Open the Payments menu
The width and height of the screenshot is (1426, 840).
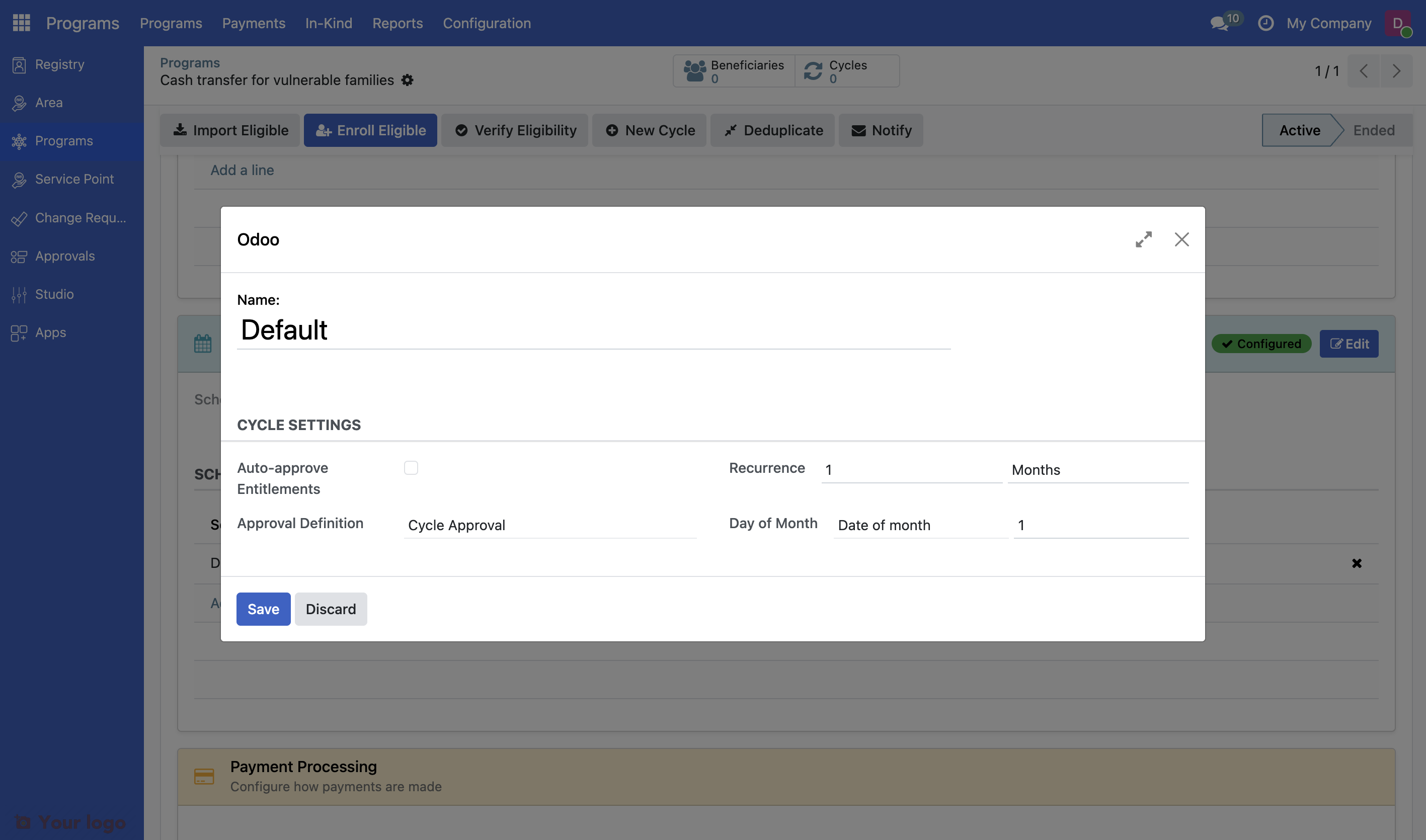[x=253, y=23]
